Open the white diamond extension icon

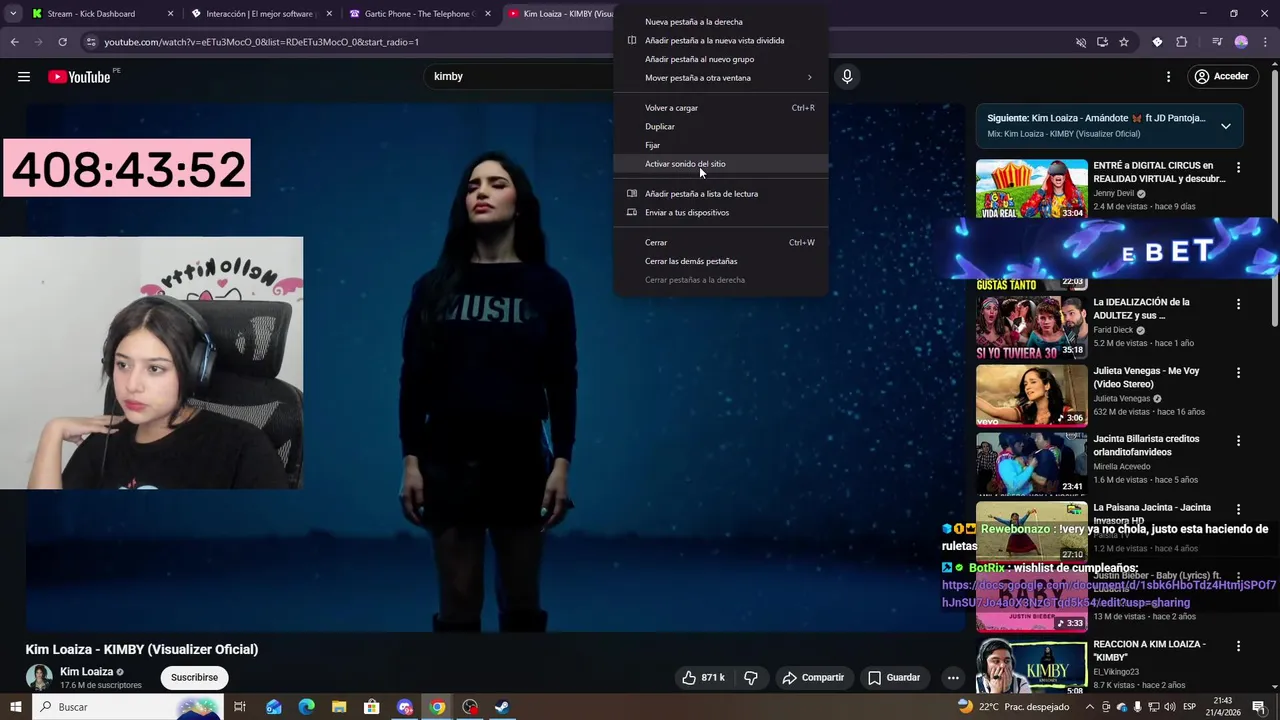1157,42
